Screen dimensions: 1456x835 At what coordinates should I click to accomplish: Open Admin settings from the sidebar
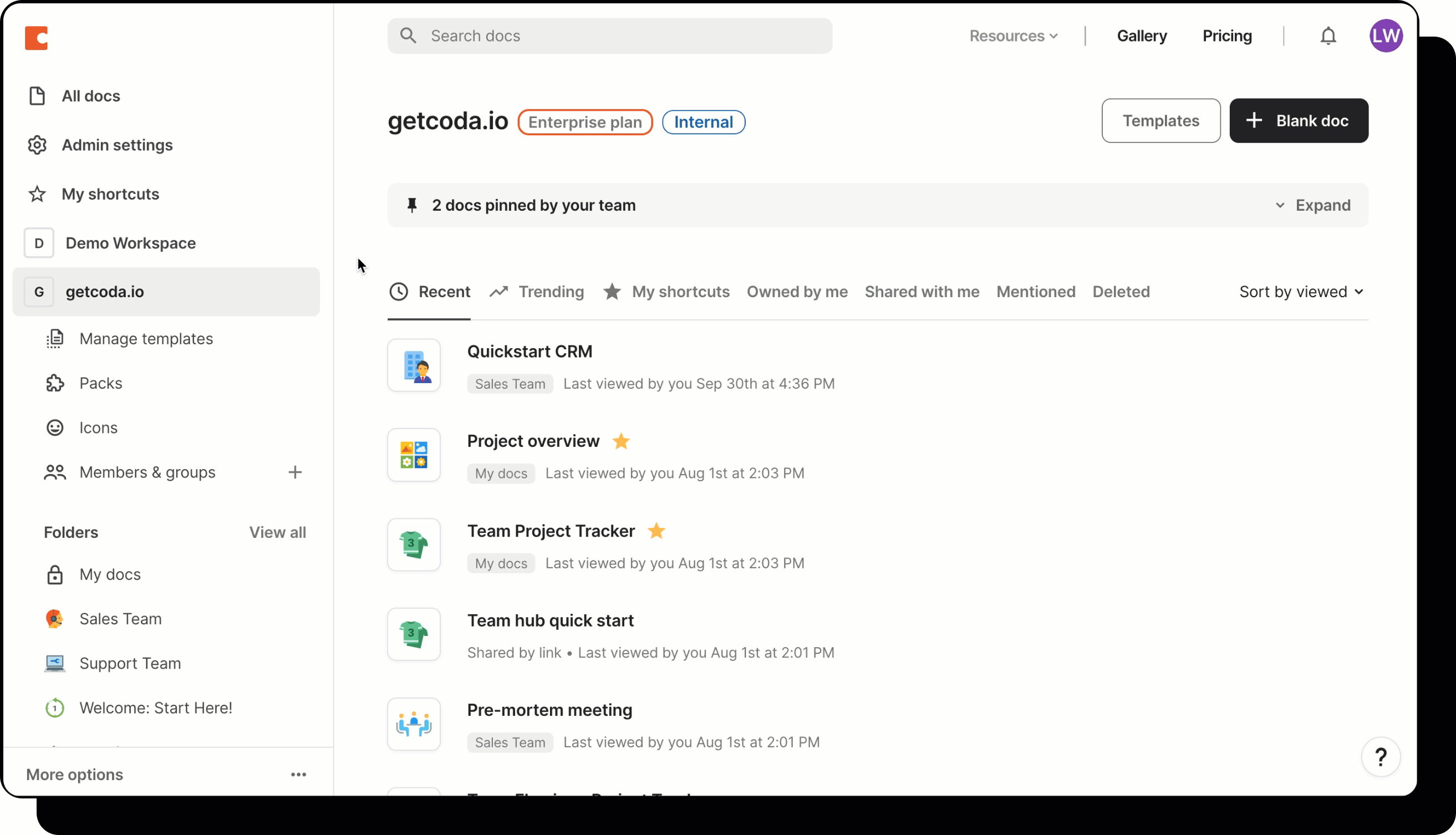point(116,145)
